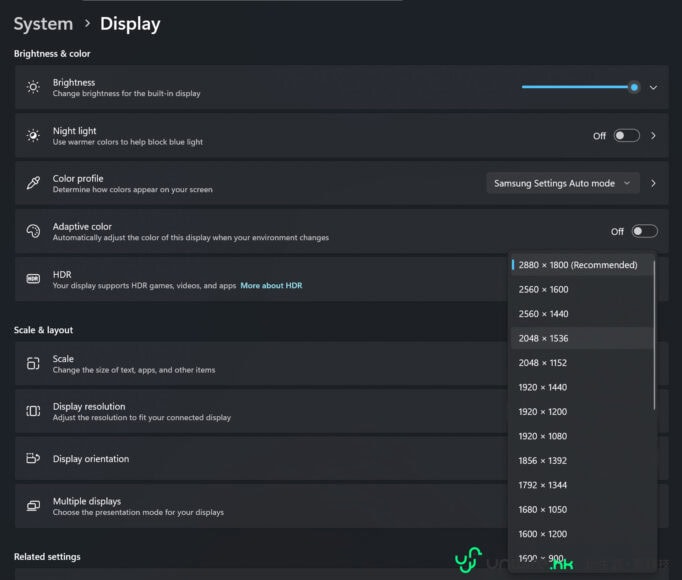
Task: Select 2048 × 1152 resolution
Action: (x=582, y=362)
